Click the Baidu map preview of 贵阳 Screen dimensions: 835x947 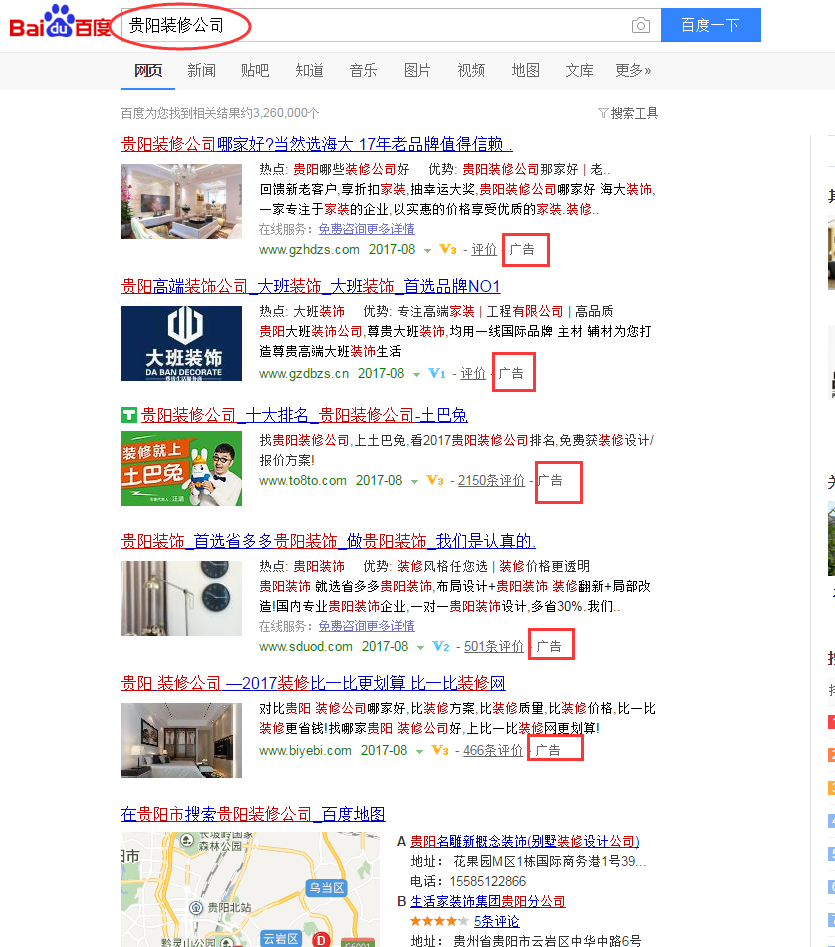(x=251, y=890)
